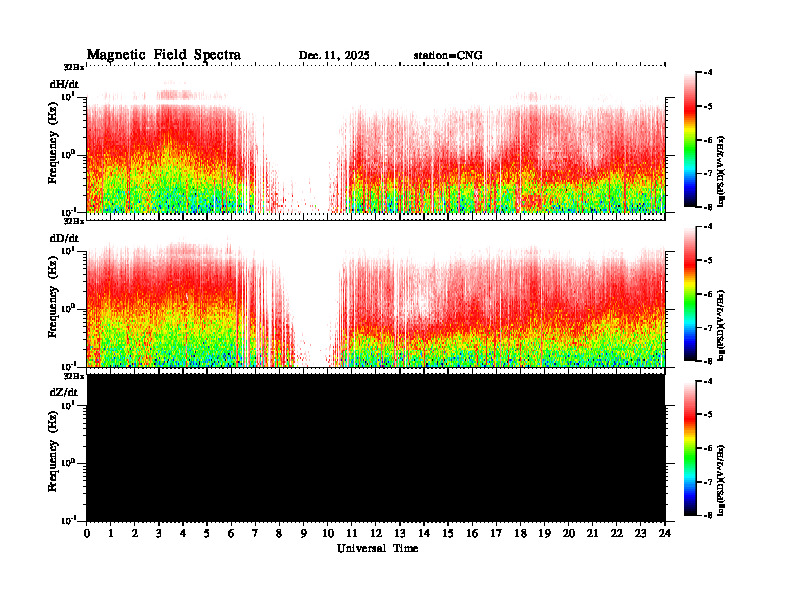Click hour "7" on the time axis

tap(255, 533)
